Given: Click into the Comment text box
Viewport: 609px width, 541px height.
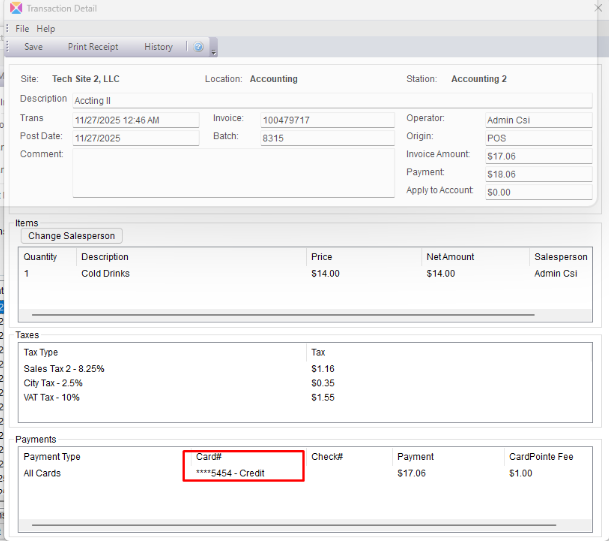Looking at the screenshot, I should point(233,173).
